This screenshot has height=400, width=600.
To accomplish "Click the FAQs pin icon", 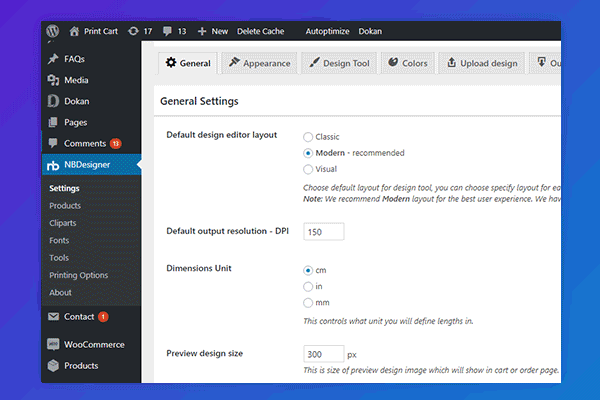I will 53,59.
